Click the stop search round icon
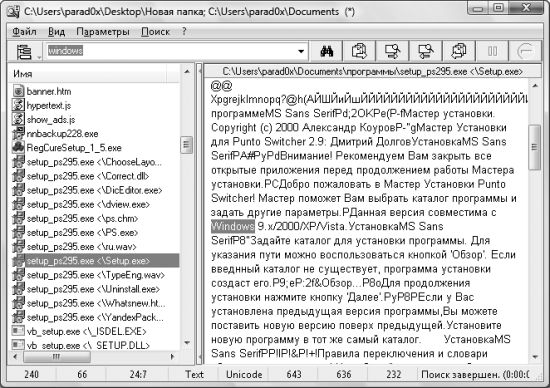This screenshot has width=550, height=388. pos(526,52)
